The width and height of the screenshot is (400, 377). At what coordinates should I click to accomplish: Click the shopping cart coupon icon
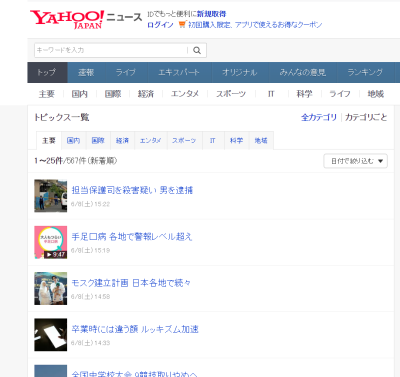pyautogui.click(x=182, y=24)
